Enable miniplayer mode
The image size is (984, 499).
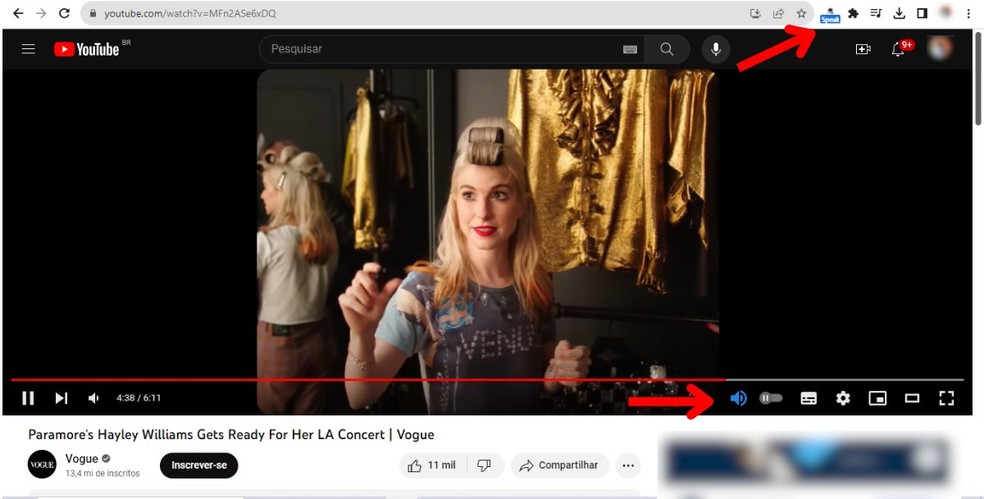click(877, 398)
